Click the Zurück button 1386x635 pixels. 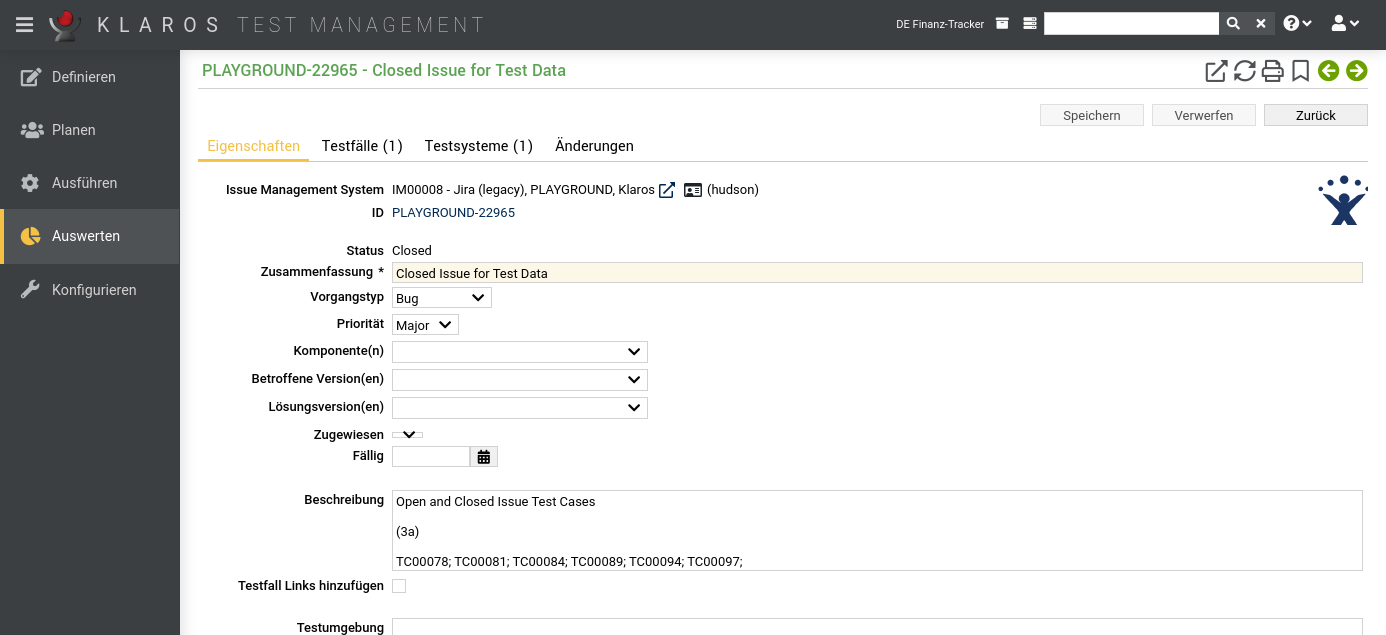click(x=1315, y=115)
